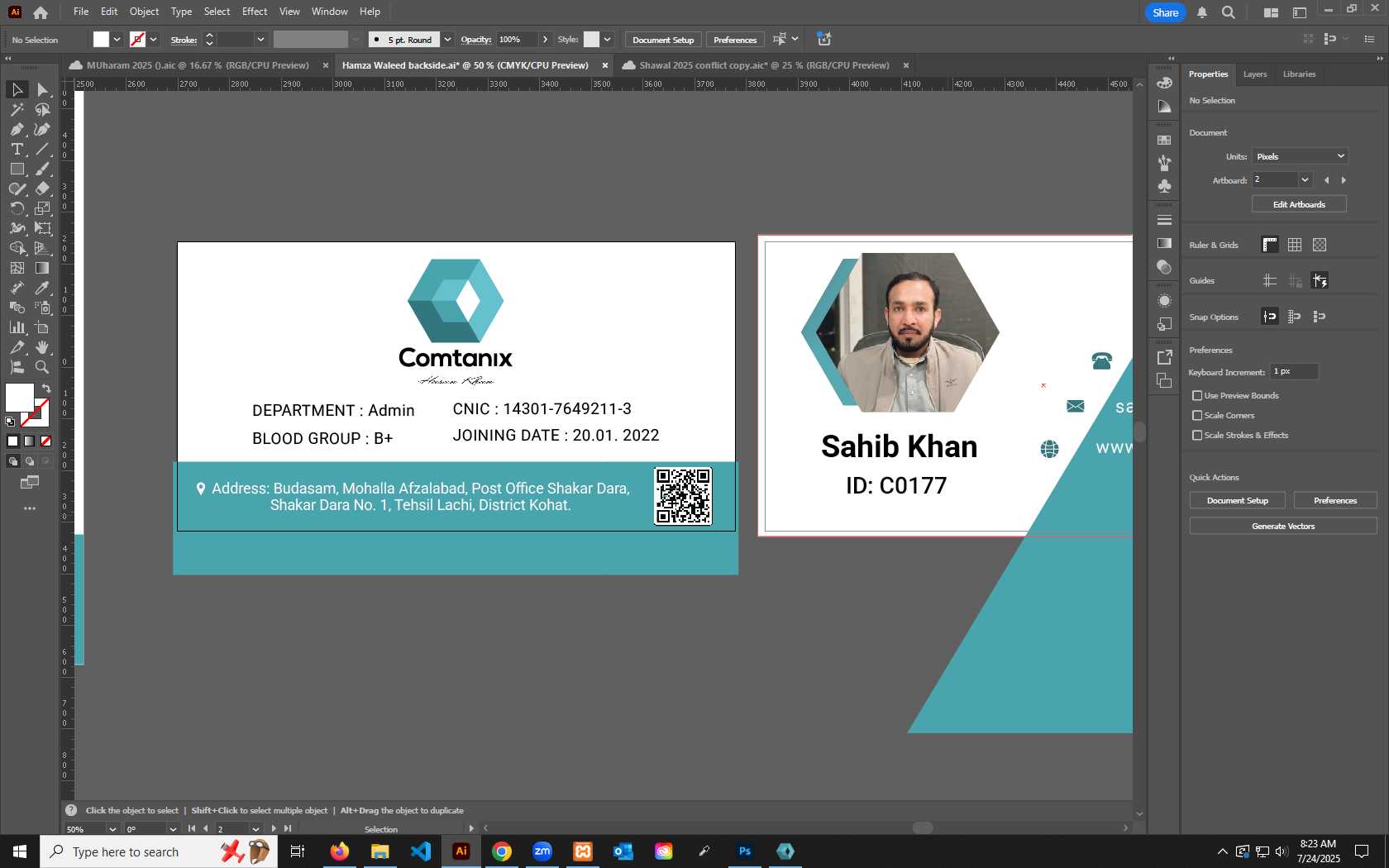Click the large white Fill swatch

tap(20, 398)
